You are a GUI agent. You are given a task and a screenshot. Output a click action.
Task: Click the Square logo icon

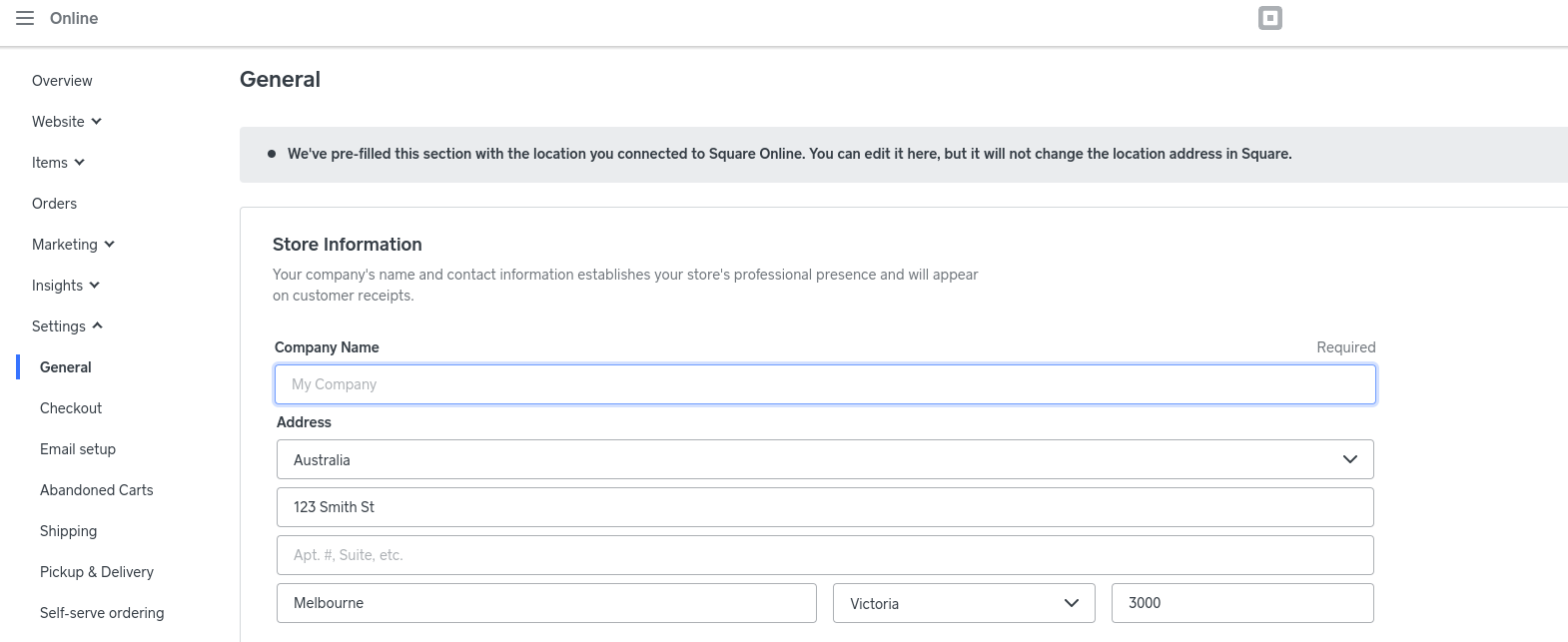coord(1269,18)
